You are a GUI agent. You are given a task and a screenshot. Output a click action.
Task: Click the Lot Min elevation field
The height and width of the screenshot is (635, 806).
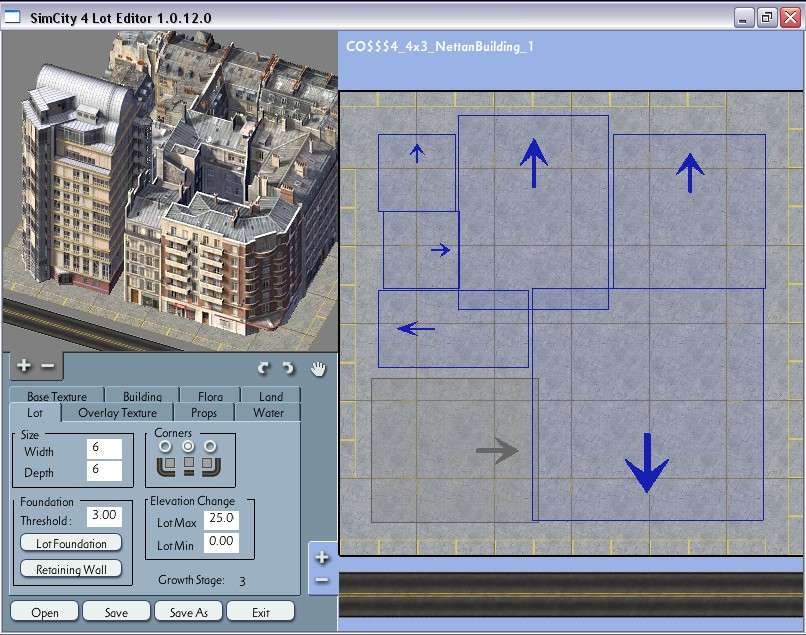coord(221,542)
